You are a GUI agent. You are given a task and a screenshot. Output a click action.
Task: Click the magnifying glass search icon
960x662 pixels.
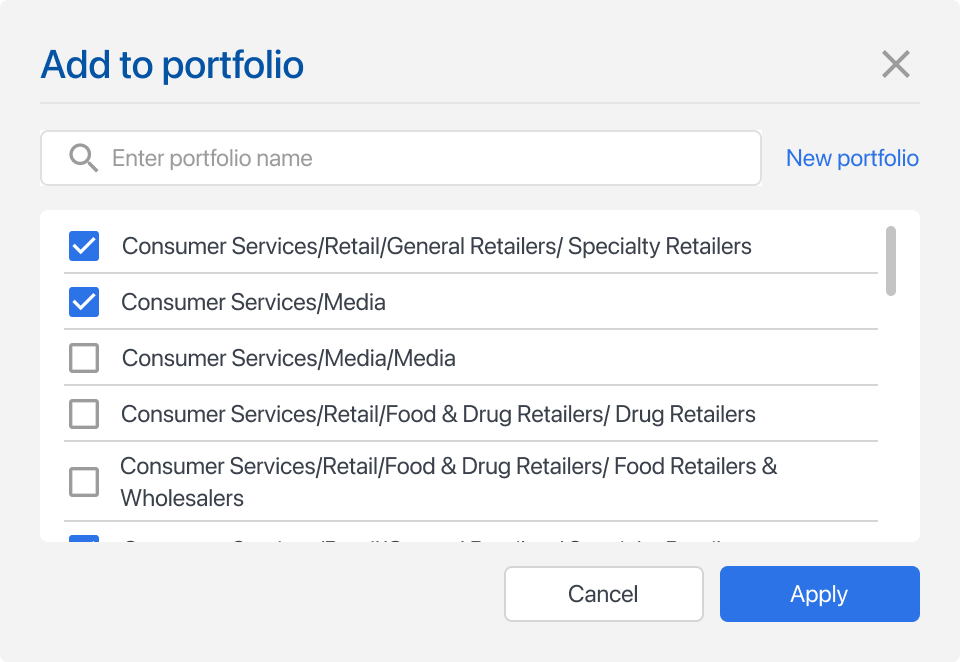click(84, 158)
